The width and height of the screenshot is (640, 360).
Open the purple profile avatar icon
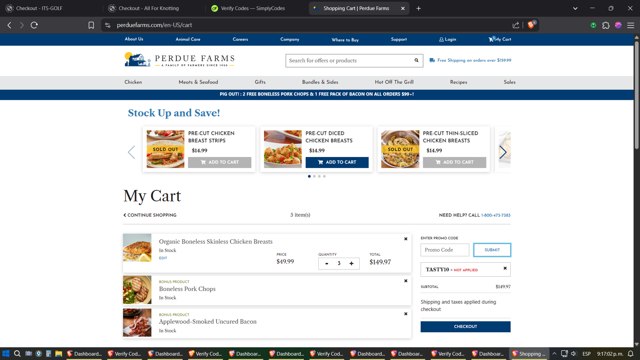point(618,25)
